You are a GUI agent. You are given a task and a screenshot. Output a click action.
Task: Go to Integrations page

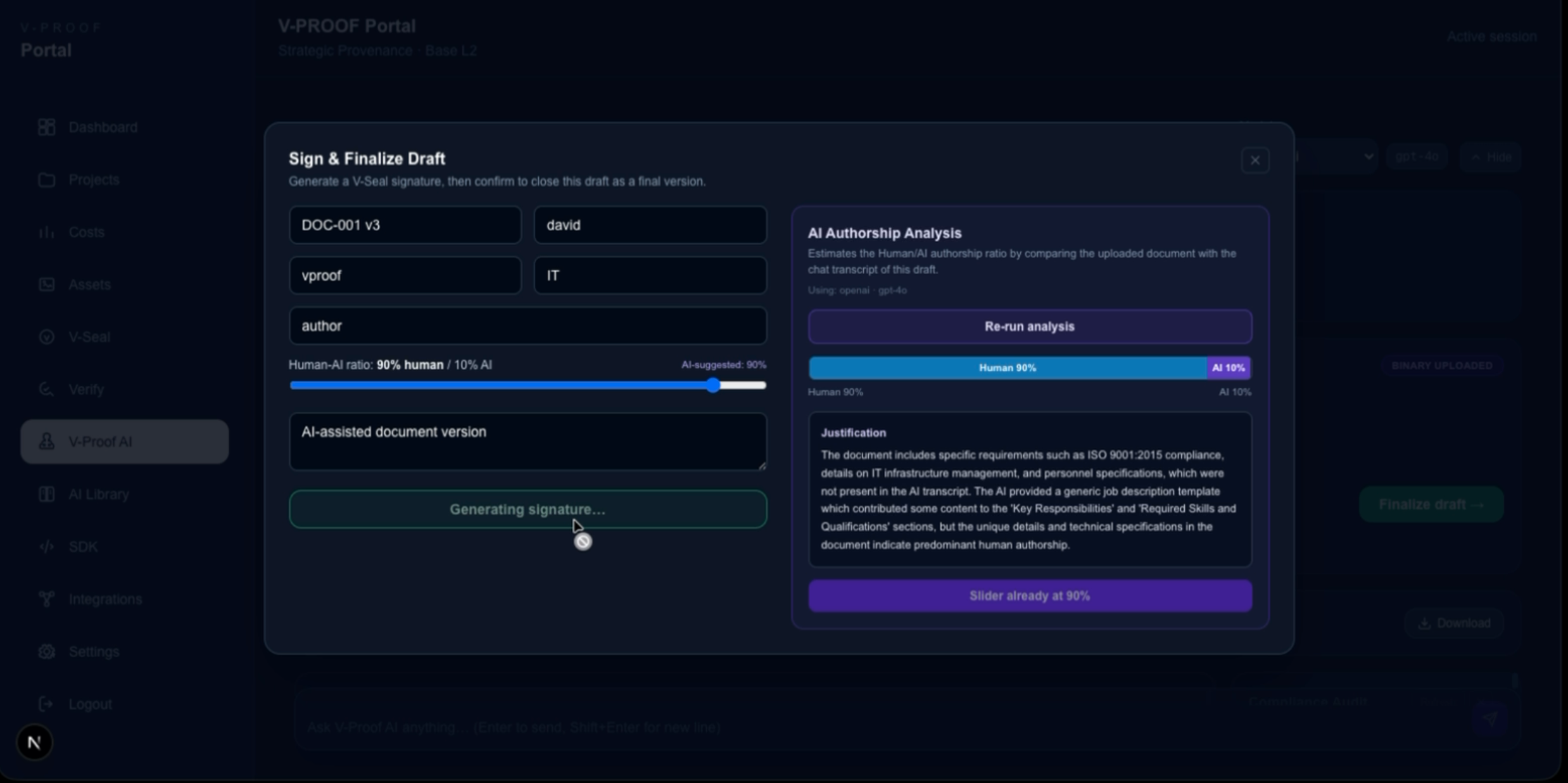pyautogui.click(x=124, y=599)
